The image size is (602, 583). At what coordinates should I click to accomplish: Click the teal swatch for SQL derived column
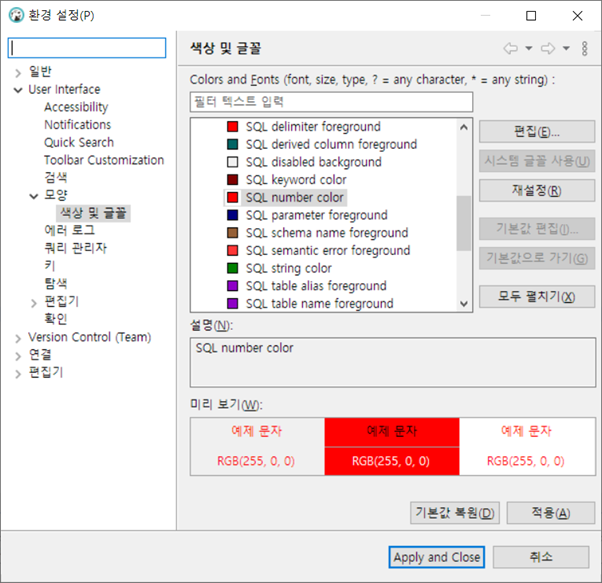[x=232, y=144]
